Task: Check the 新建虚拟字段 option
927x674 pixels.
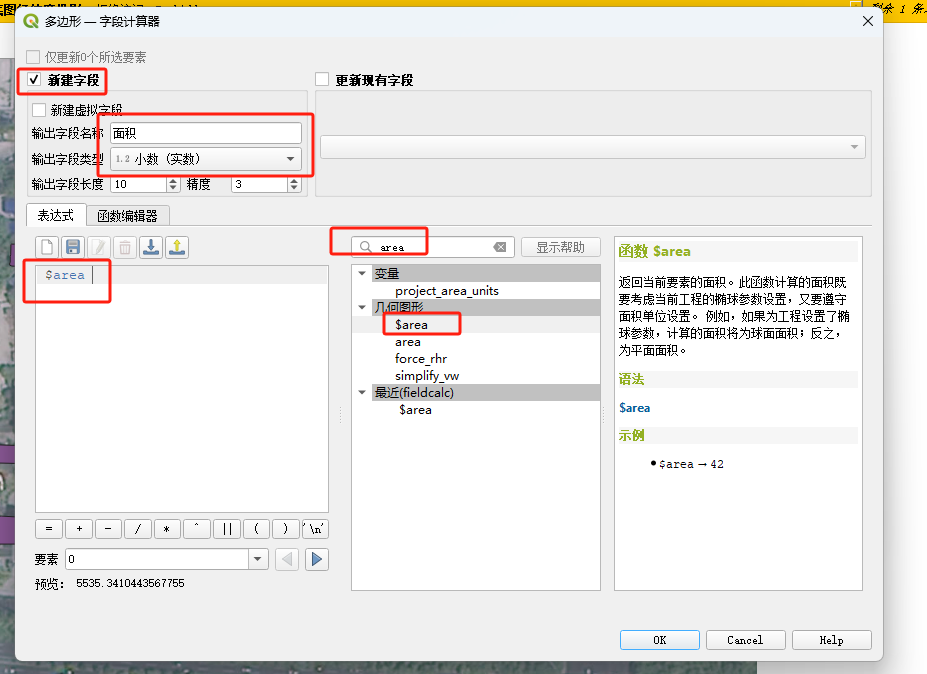Action: pos(39,110)
